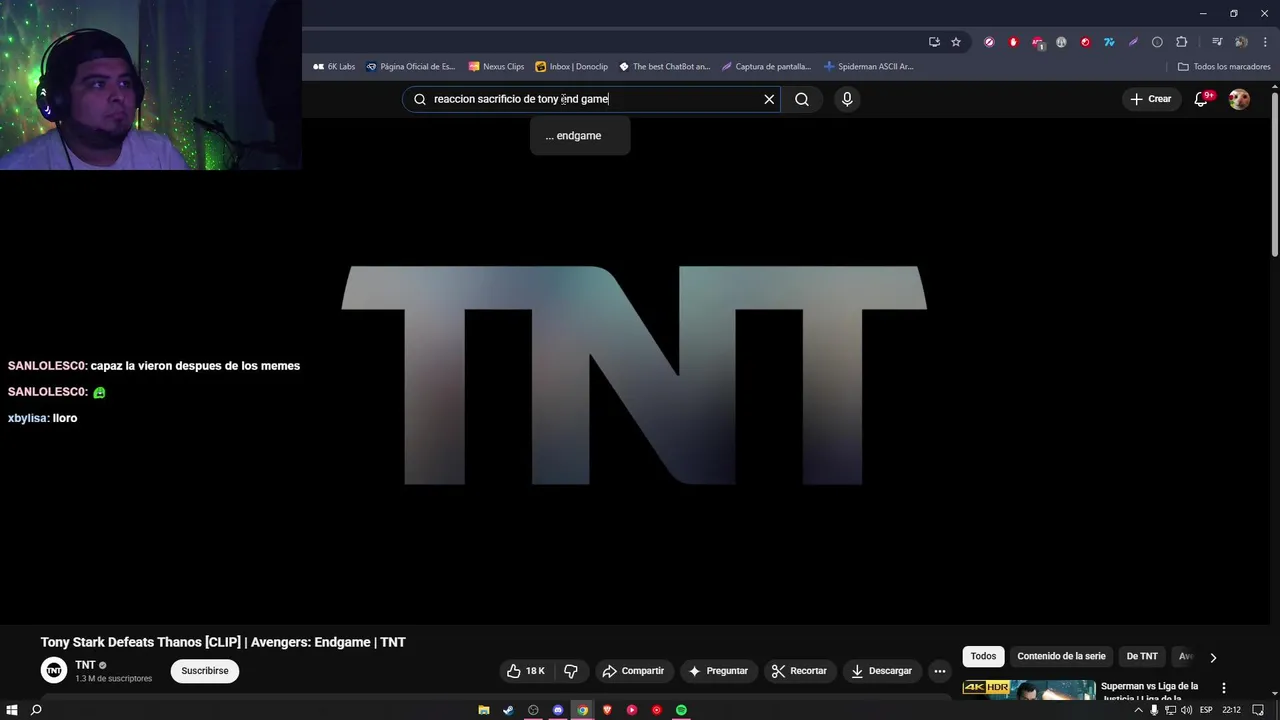The image size is (1280, 720).
Task: Click the Chrome profile avatar
Action: point(1241,42)
